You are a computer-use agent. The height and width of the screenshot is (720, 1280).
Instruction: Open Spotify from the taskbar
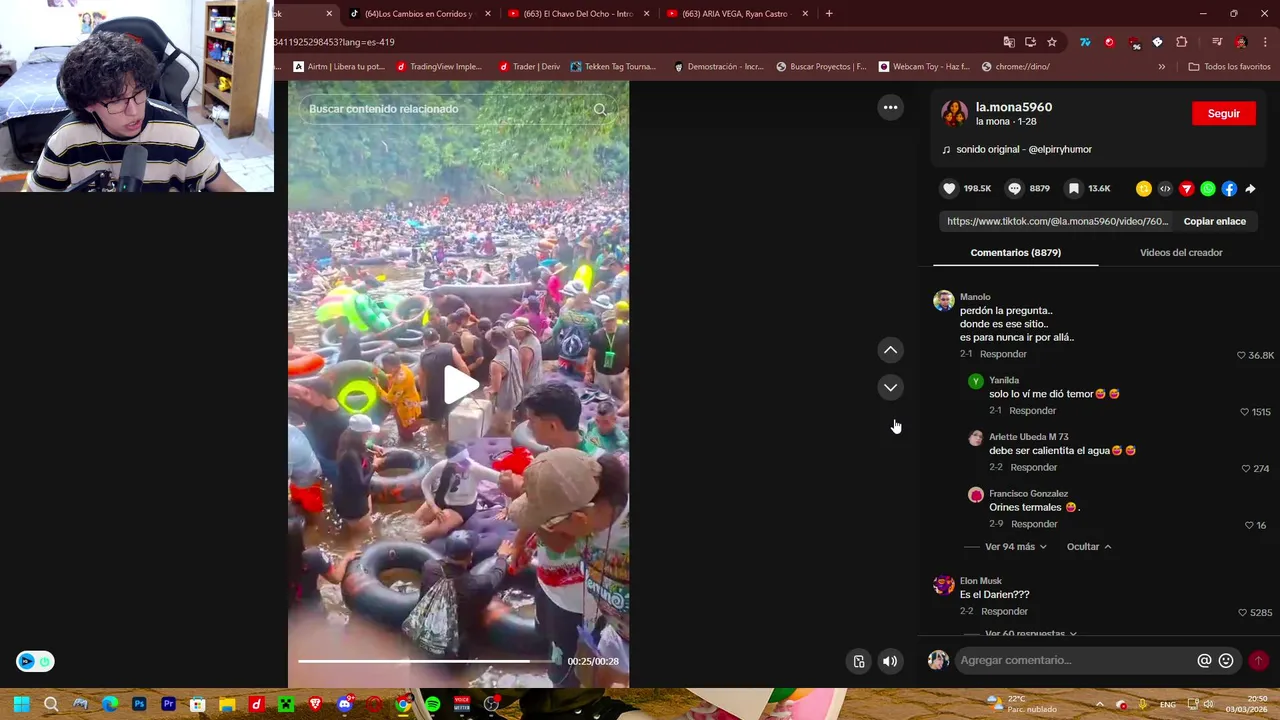432,704
